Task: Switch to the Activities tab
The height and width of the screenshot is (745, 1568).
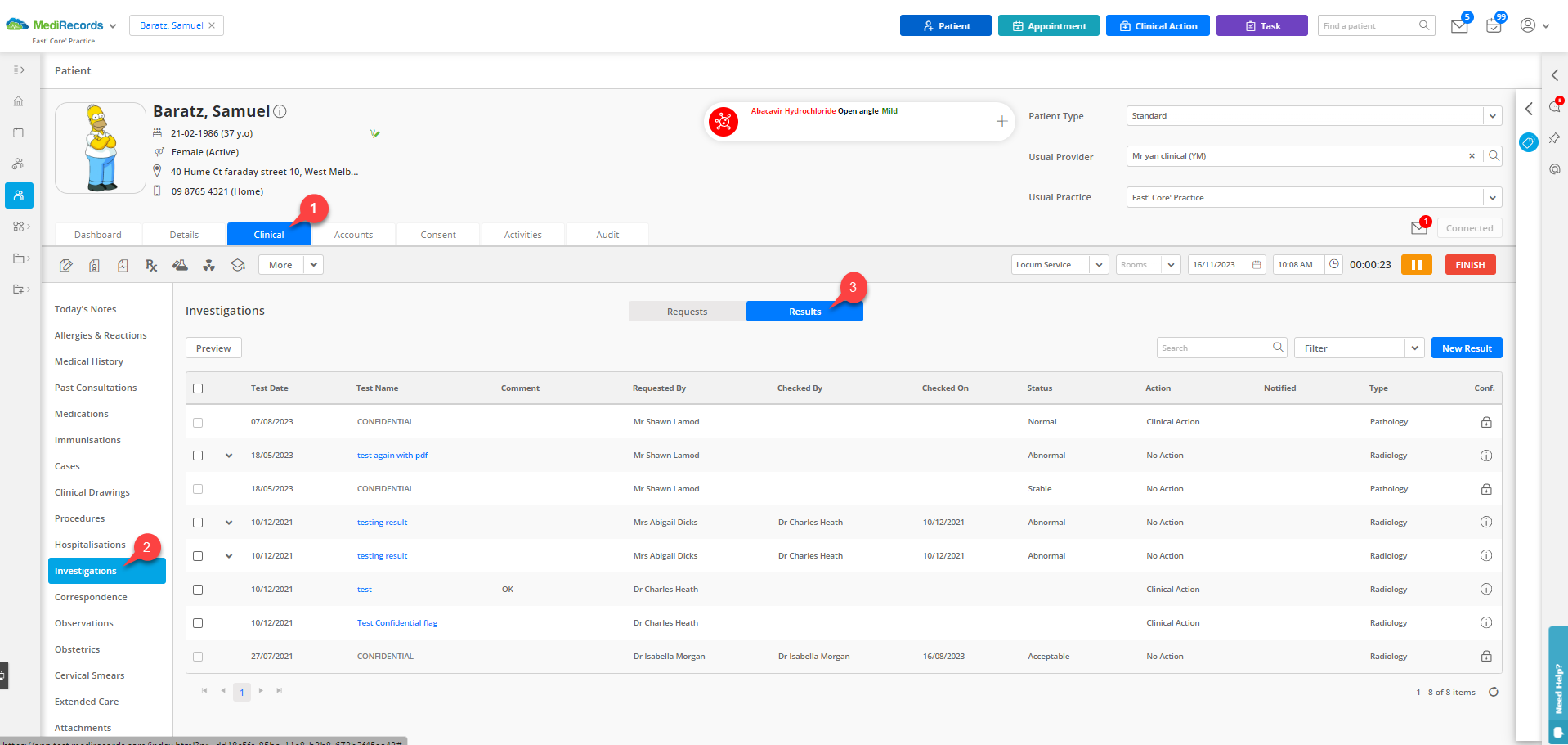Action: [523, 235]
